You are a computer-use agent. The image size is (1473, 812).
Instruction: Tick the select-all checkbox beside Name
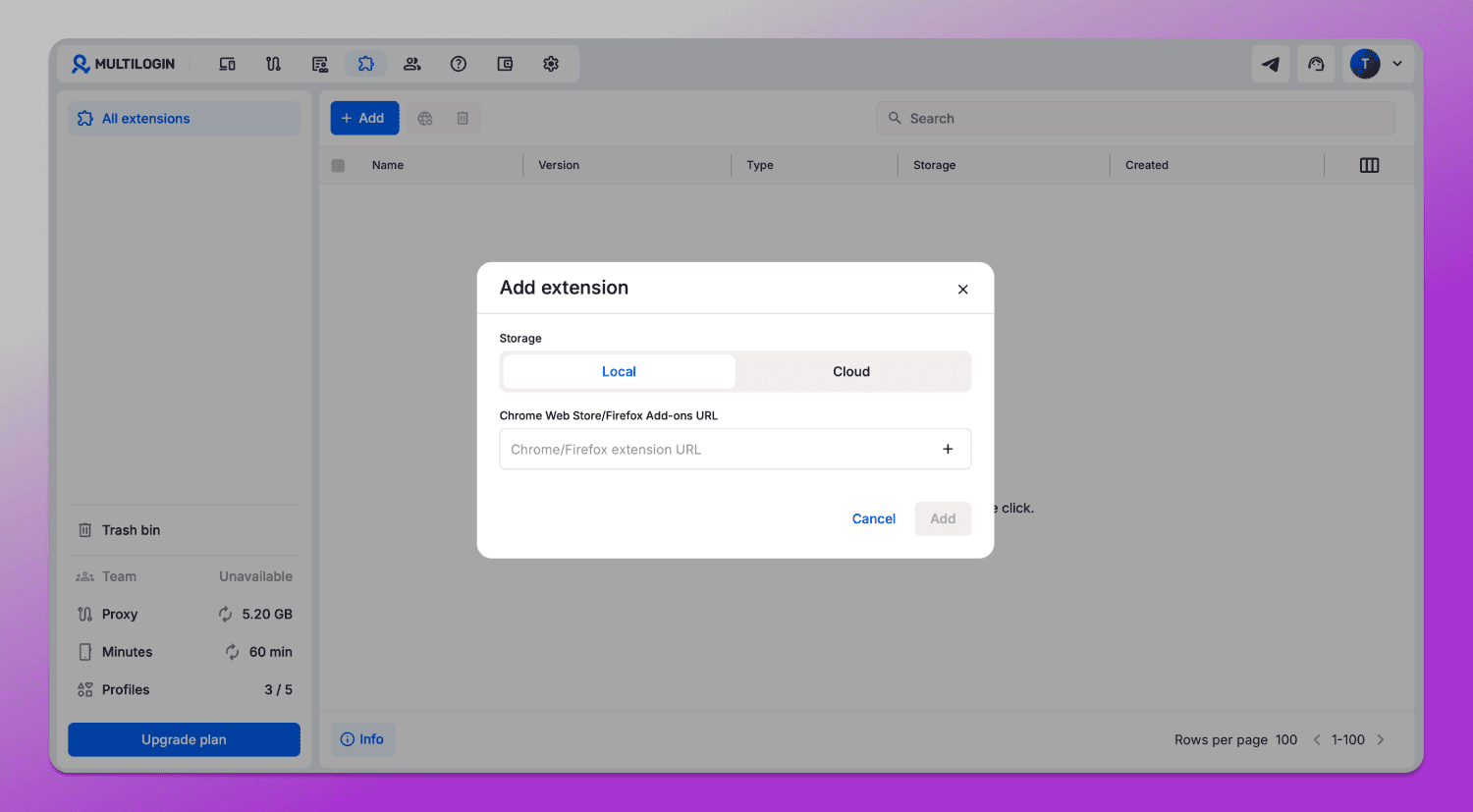coord(338,166)
